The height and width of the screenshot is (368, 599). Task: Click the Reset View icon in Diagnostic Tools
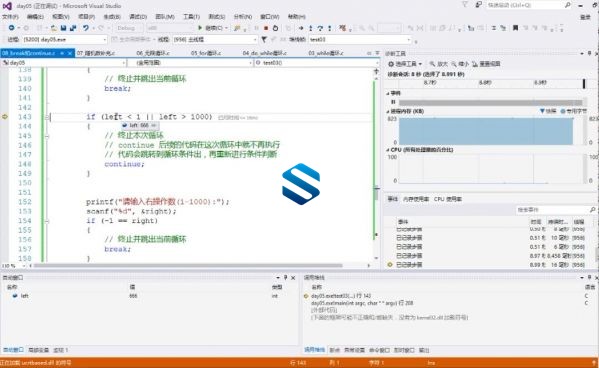tap(475, 64)
